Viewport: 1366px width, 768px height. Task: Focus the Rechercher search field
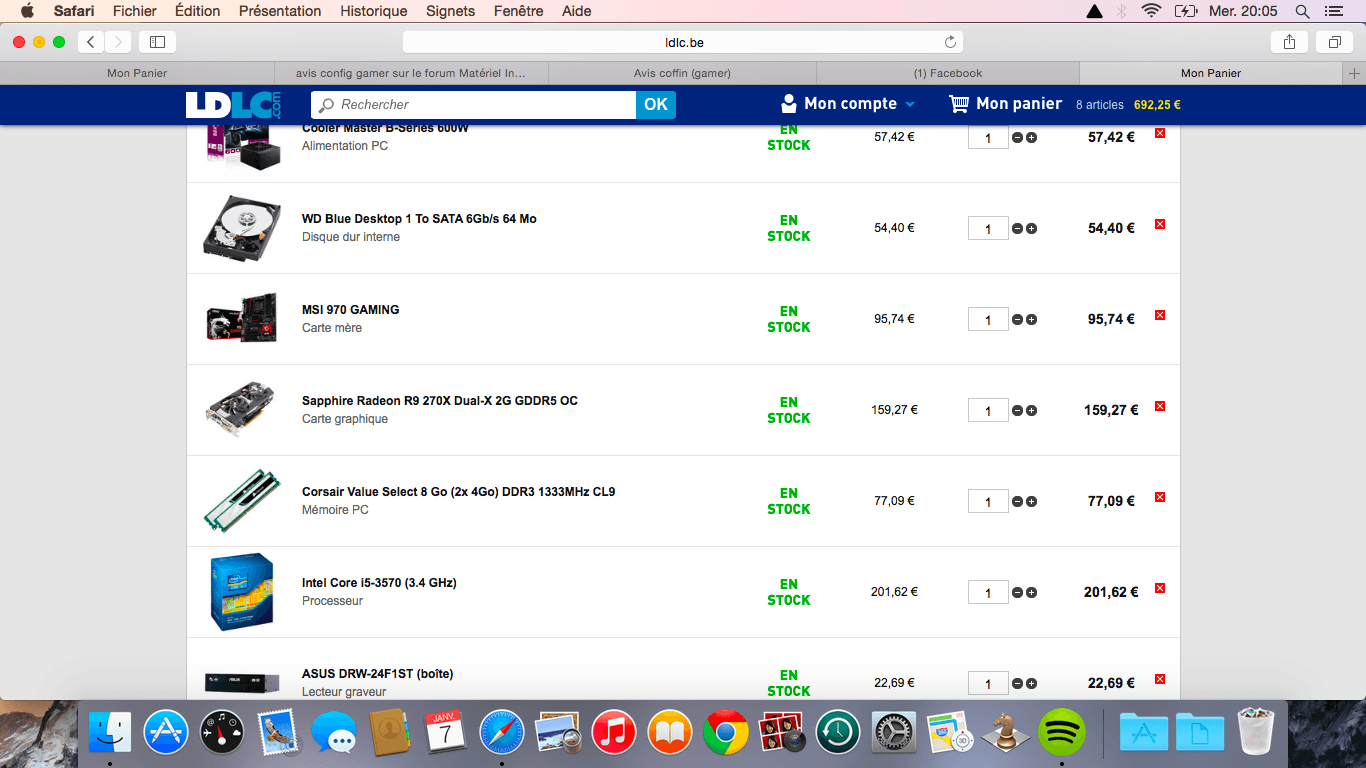[473, 105]
